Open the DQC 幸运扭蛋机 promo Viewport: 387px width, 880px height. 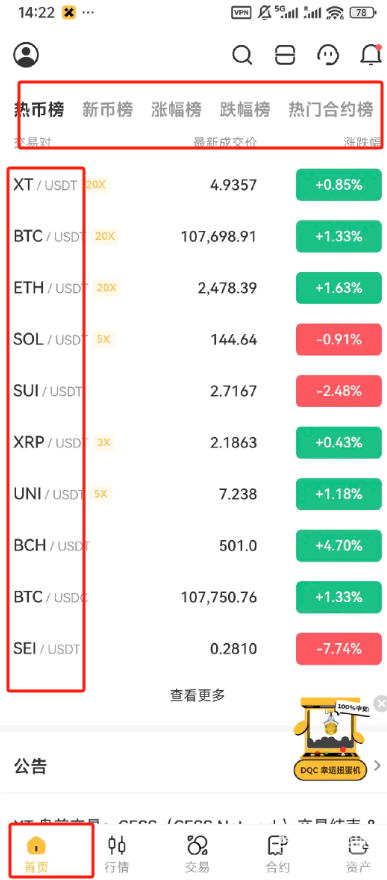(330, 740)
